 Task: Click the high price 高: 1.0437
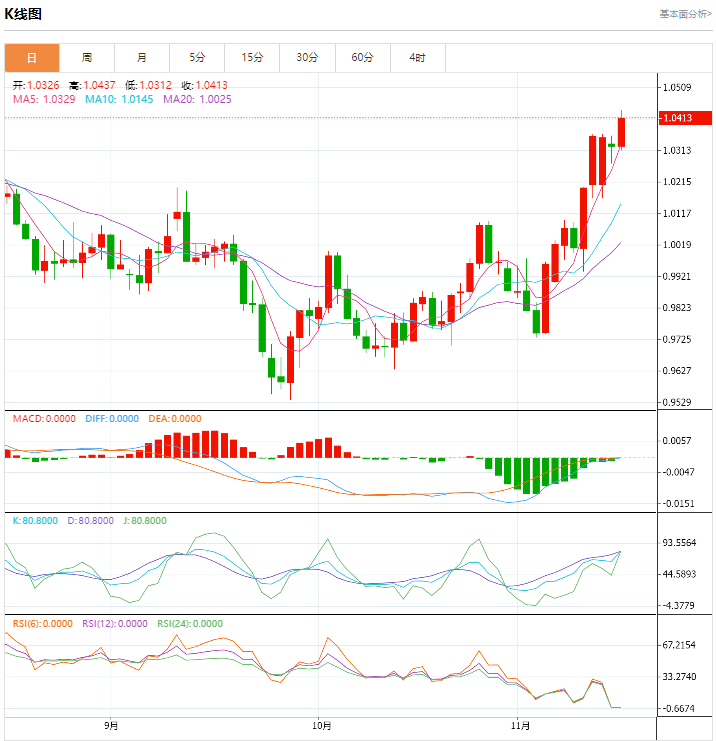click(x=92, y=85)
